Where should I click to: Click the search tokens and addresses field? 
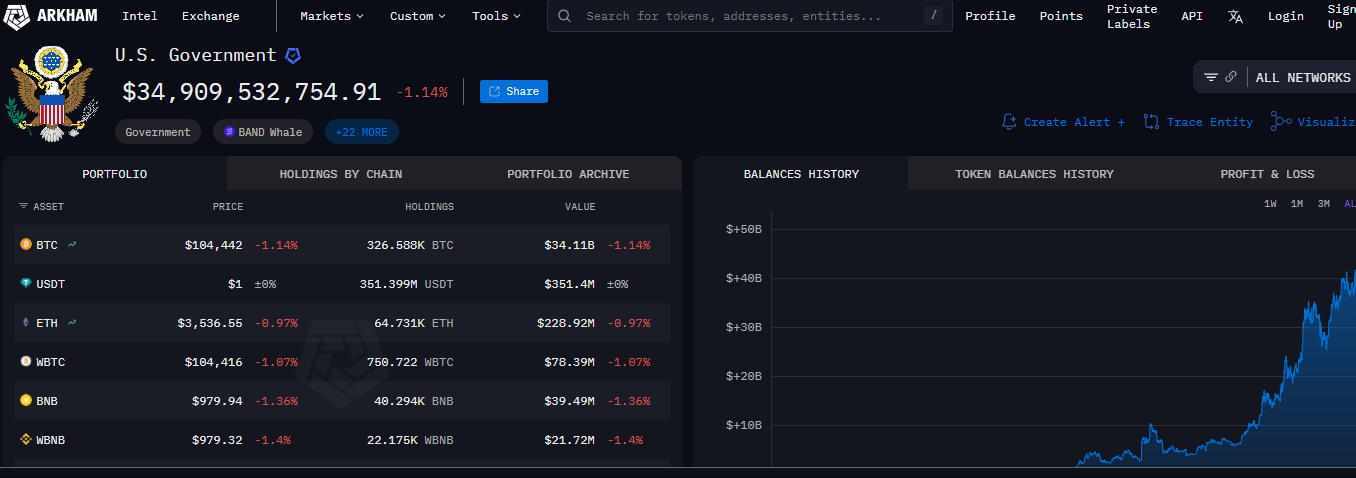click(749, 16)
